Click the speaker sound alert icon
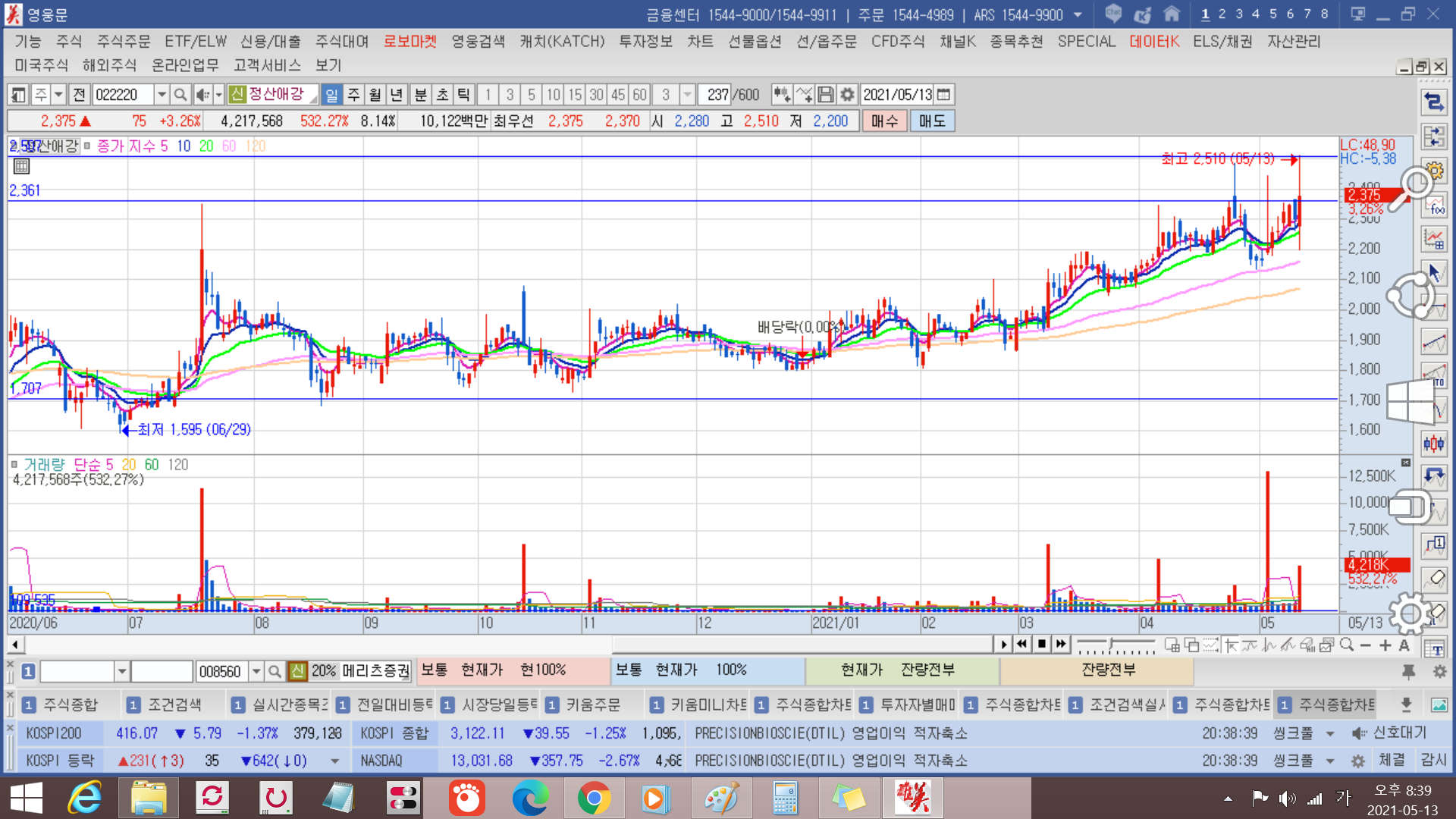The height and width of the screenshot is (819, 1456). [x=202, y=95]
